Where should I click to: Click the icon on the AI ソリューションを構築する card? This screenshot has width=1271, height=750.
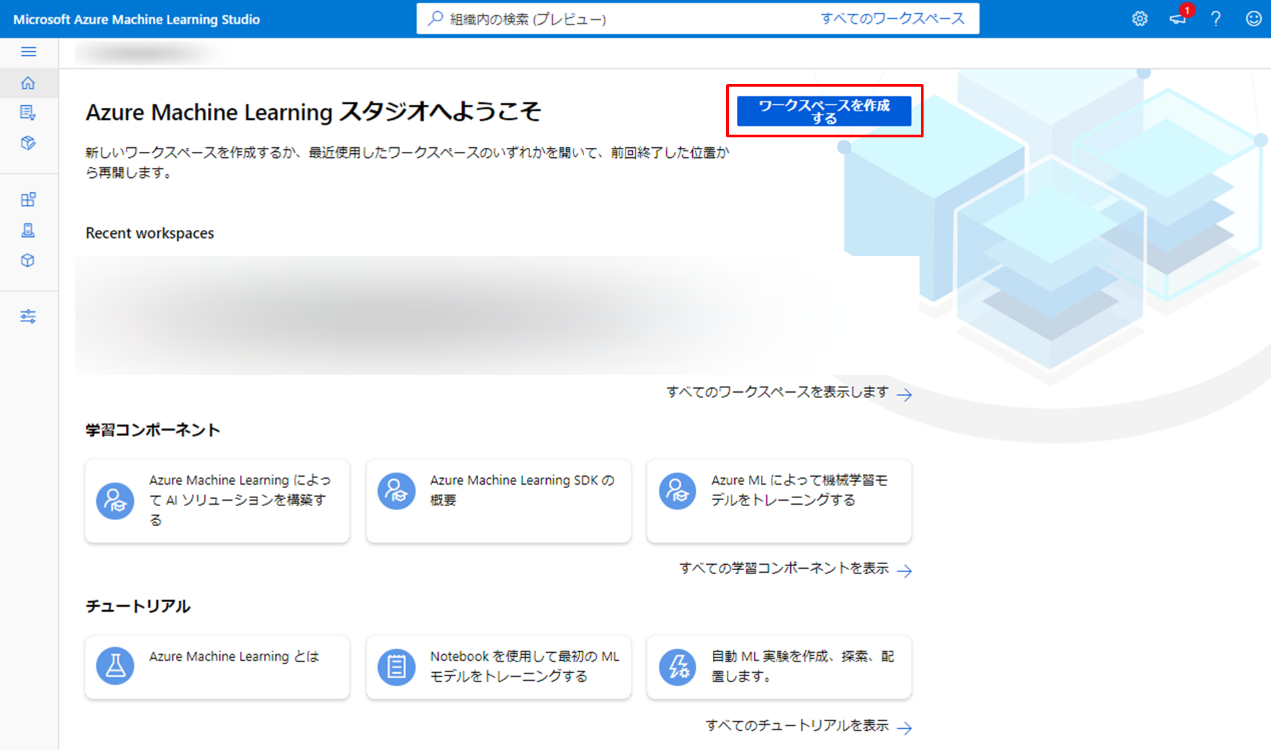pos(115,501)
